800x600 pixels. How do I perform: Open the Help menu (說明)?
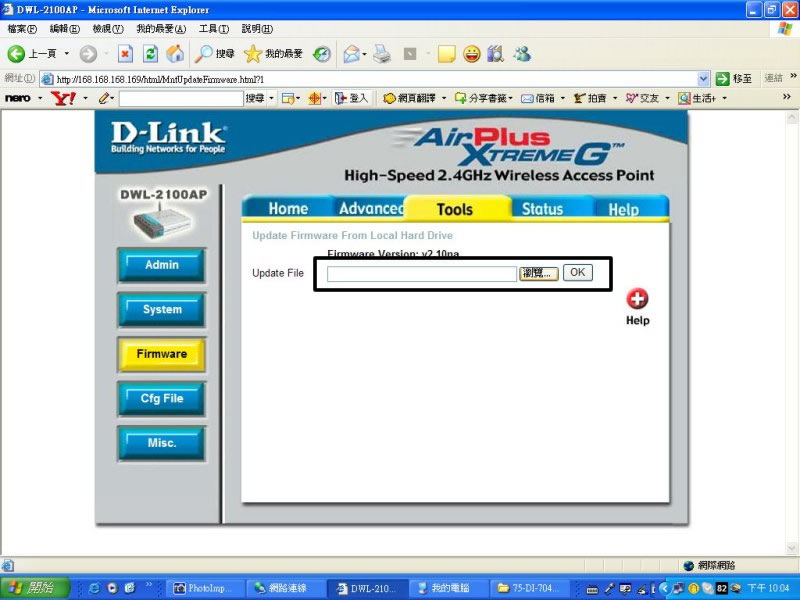click(257, 29)
